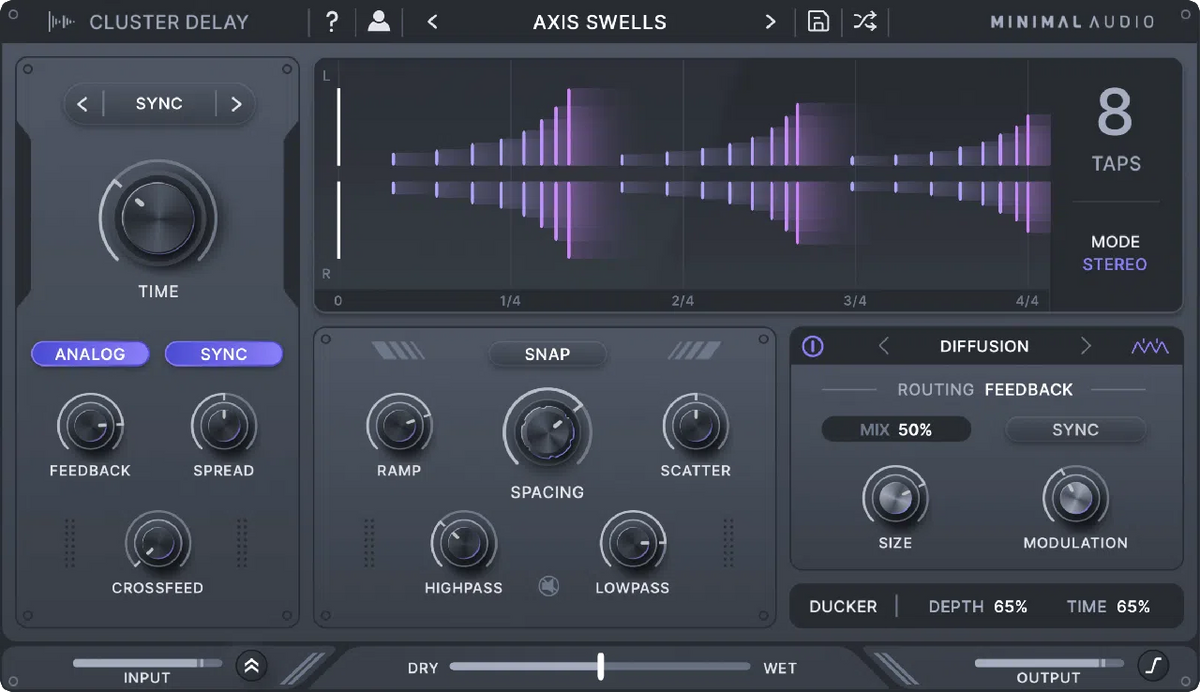Image resolution: width=1200 pixels, height=692 pixels.
Task: Toggle the SYNC button next to ANALOG
Action: click(223, 353)
